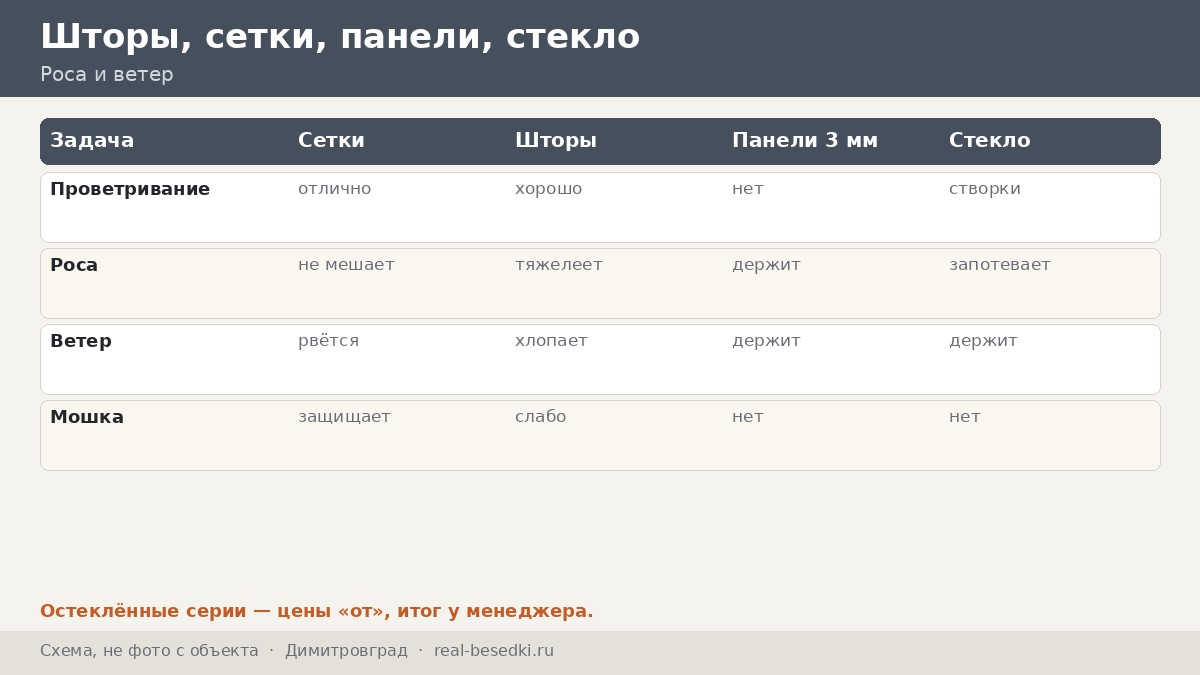Click the footer city 'Димитровград'
Viewport: 1200px width, 675px height.
[346, 651]
